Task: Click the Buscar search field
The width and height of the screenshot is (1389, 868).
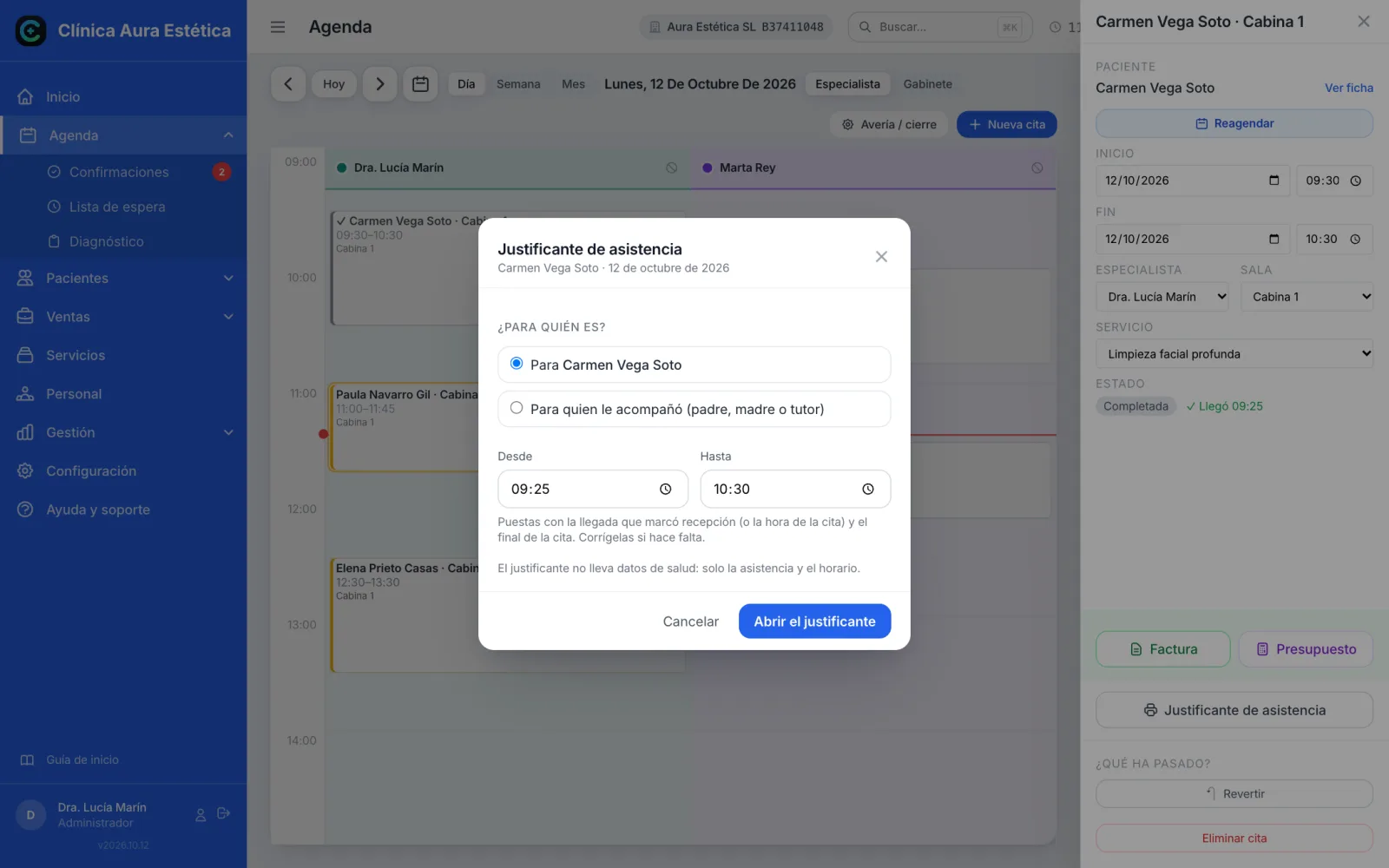Action: 940,27
